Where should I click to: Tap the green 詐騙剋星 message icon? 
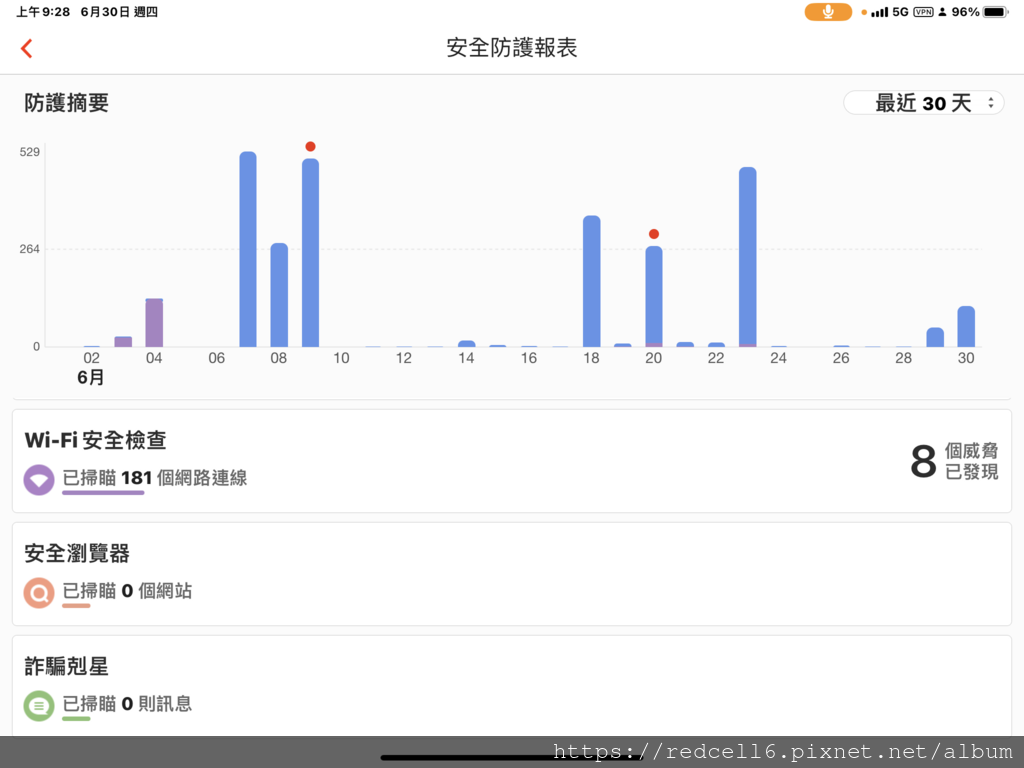pos(39,706)
